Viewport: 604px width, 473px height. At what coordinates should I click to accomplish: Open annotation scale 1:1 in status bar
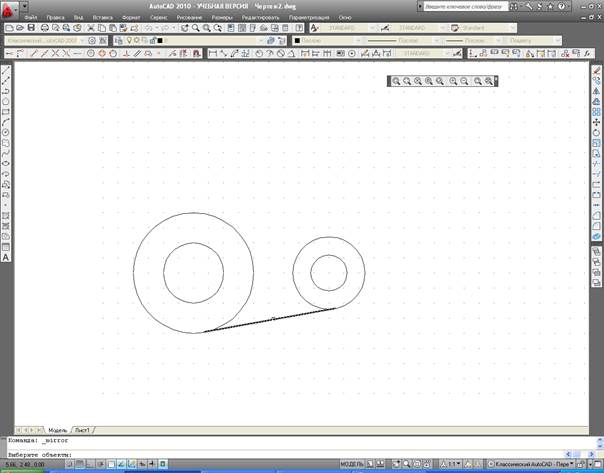pos(451,464)
